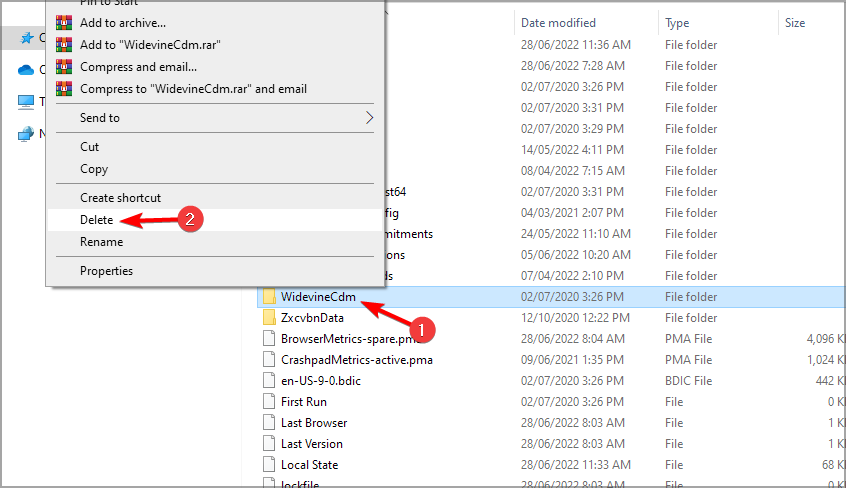846x488 pixels.
Task: Click the CrashpadMetrics-active.pma file icon
Action: point(269,360)
